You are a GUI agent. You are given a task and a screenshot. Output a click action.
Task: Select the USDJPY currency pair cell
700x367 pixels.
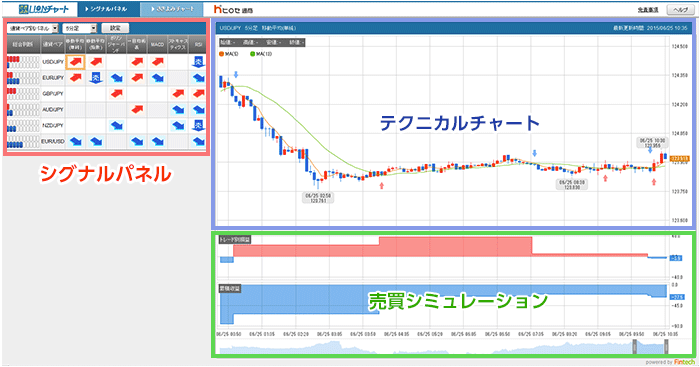click(52, 62)
